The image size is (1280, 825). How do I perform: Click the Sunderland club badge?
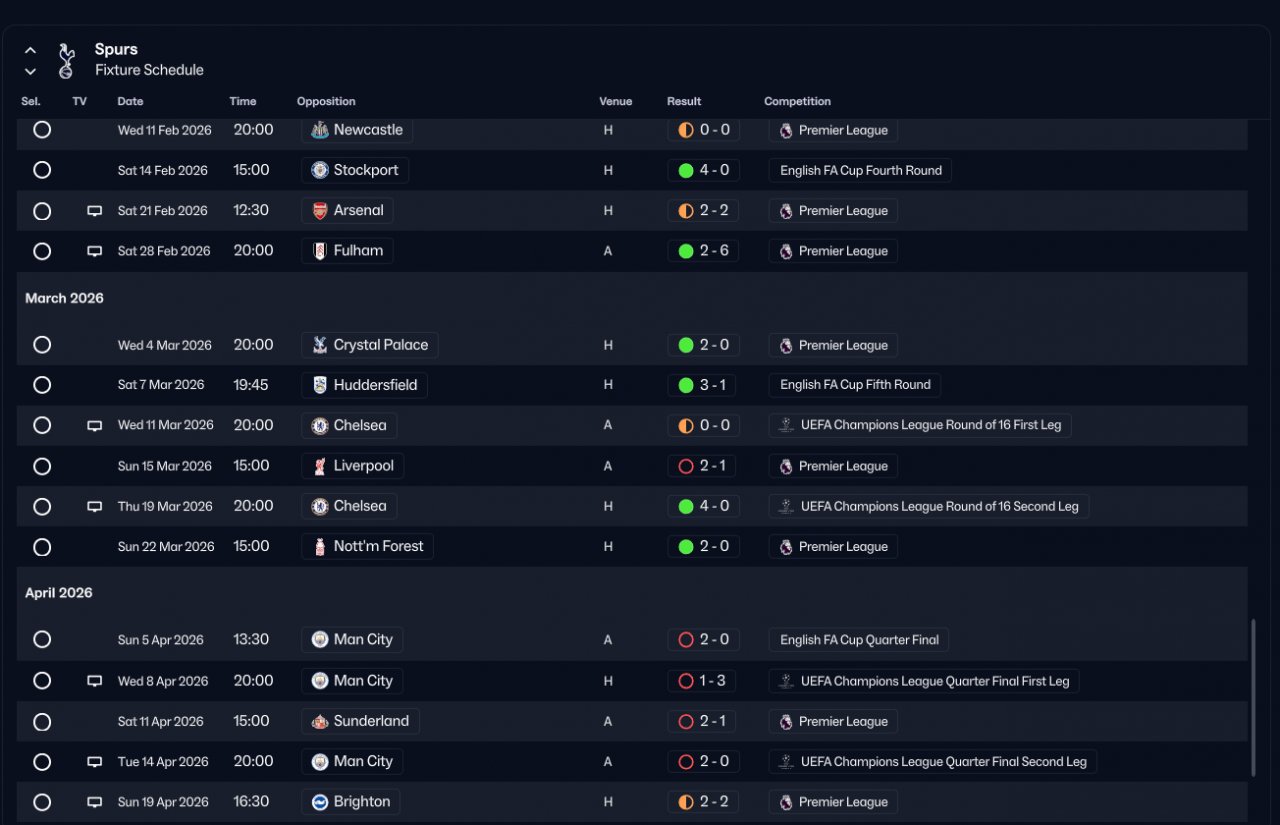coord(320,721)
